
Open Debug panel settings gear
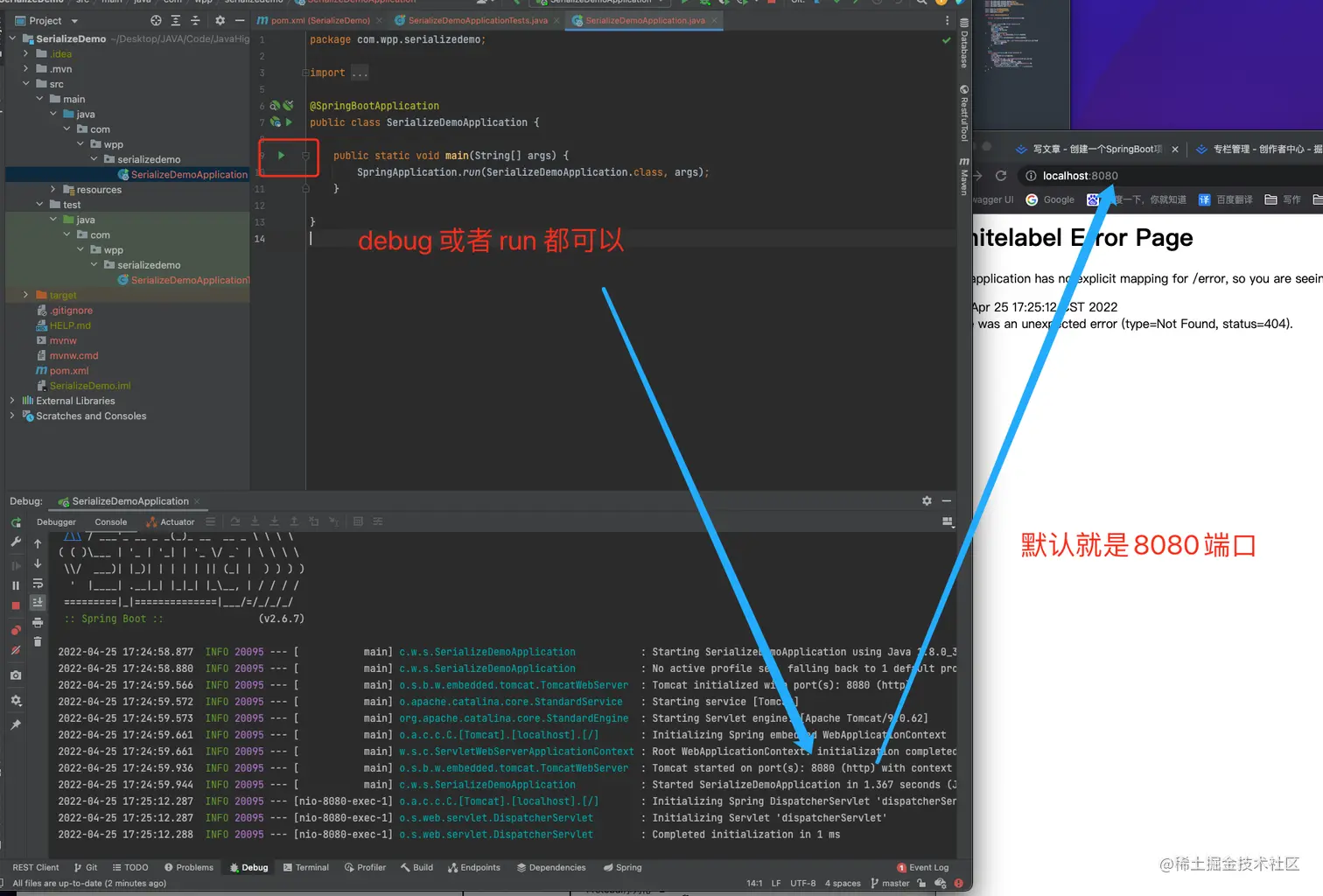(x=927, y=500)
